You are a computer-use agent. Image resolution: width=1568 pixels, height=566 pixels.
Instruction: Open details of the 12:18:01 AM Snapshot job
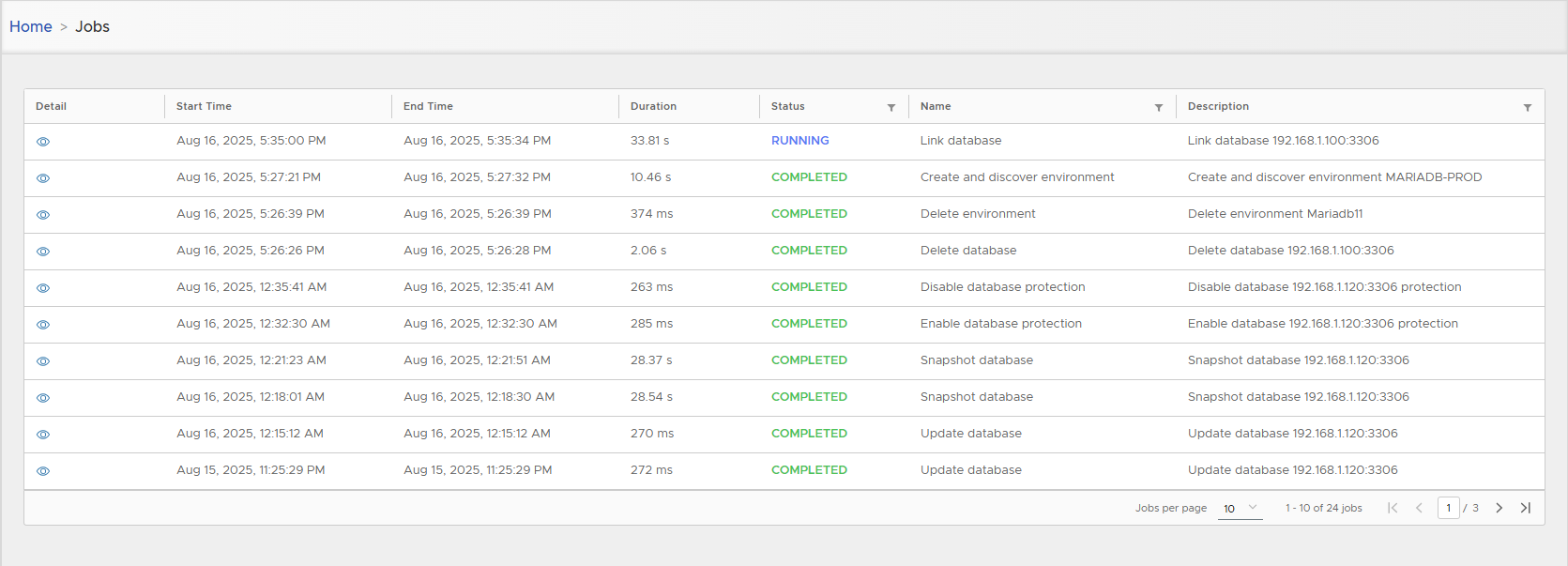(43, 398)
